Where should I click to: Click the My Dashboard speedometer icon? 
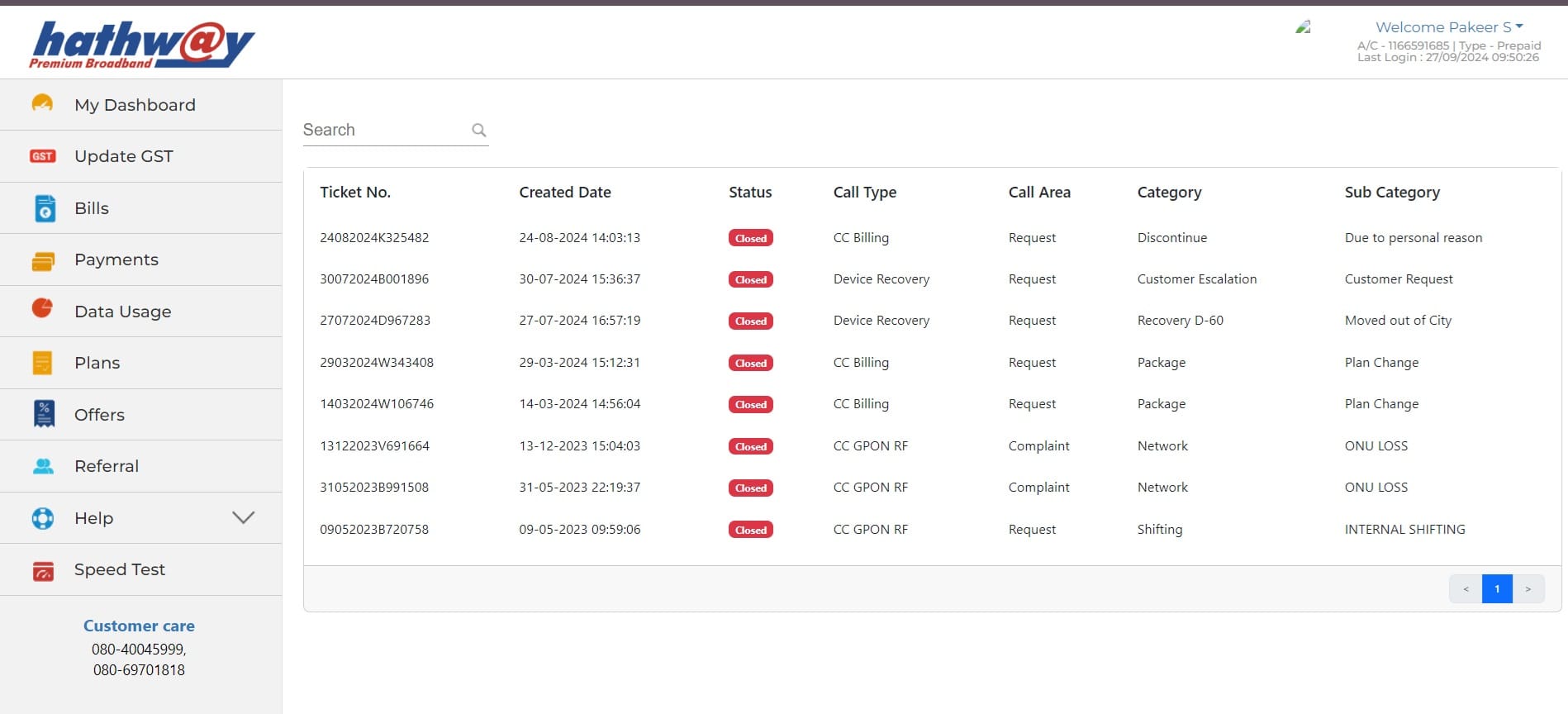coord(42,104)
